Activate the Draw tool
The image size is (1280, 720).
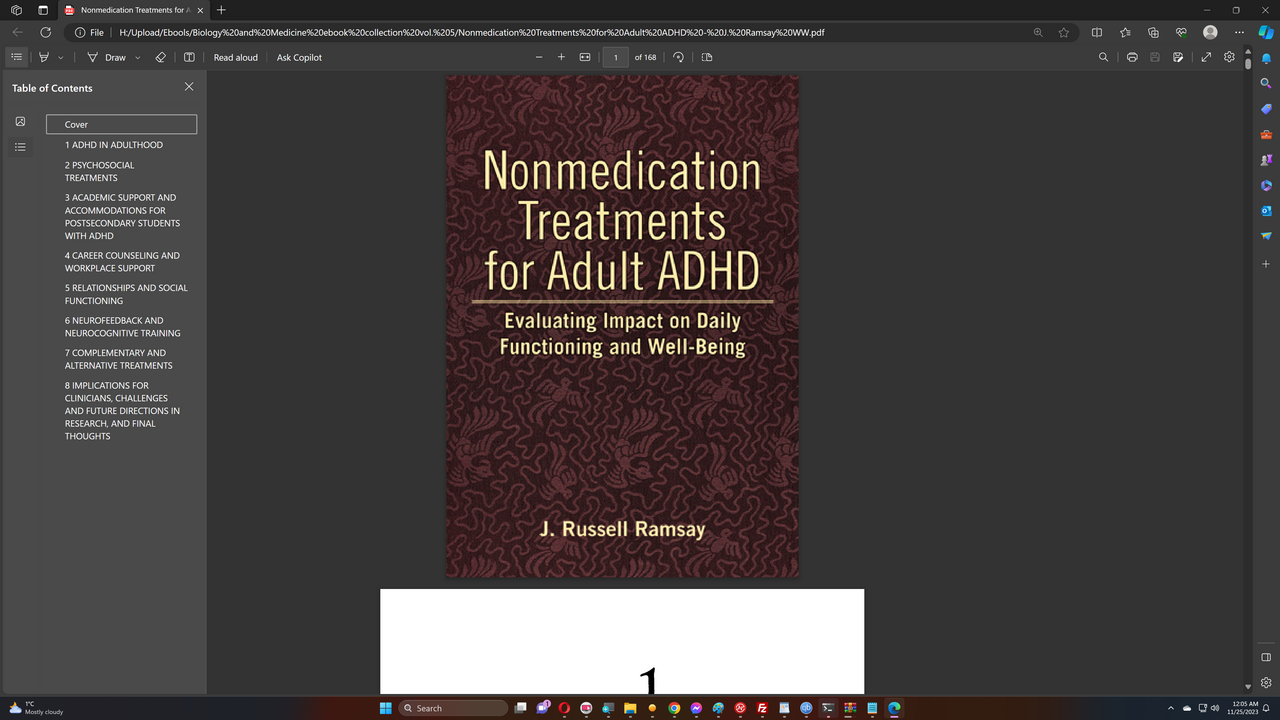coord(107,57)
